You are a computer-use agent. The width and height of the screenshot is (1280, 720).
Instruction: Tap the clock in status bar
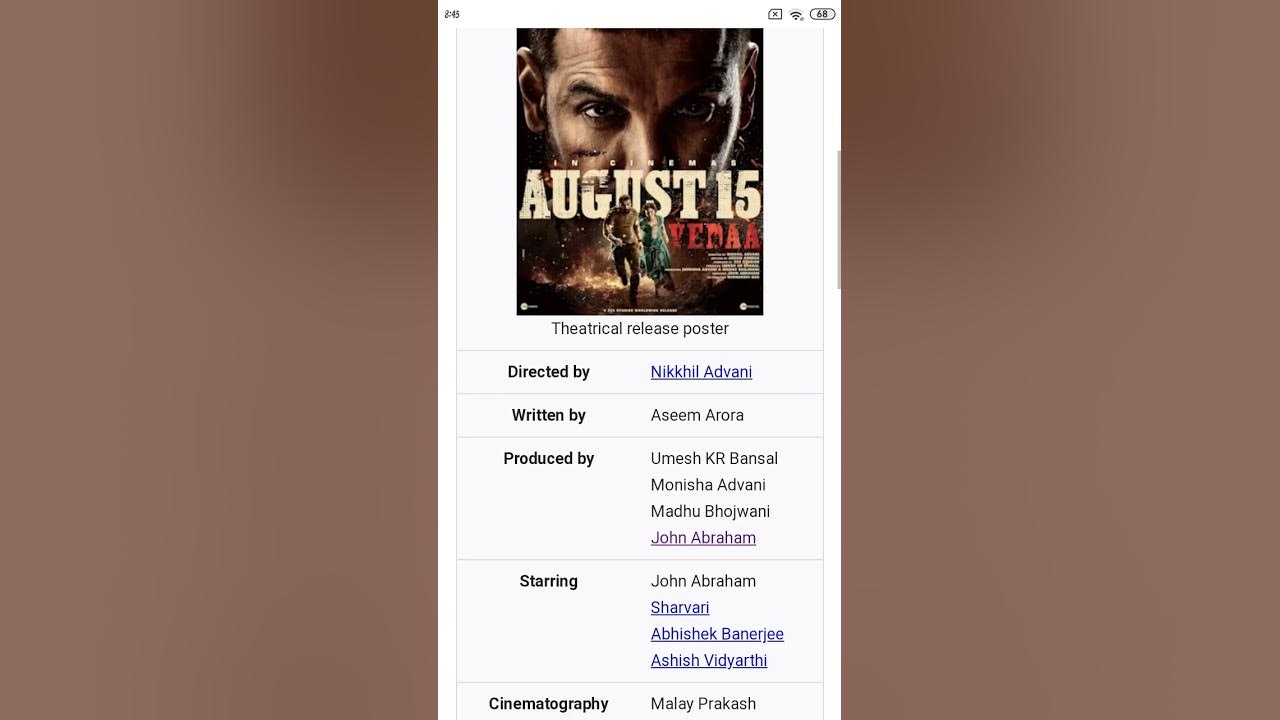[452, 14]
